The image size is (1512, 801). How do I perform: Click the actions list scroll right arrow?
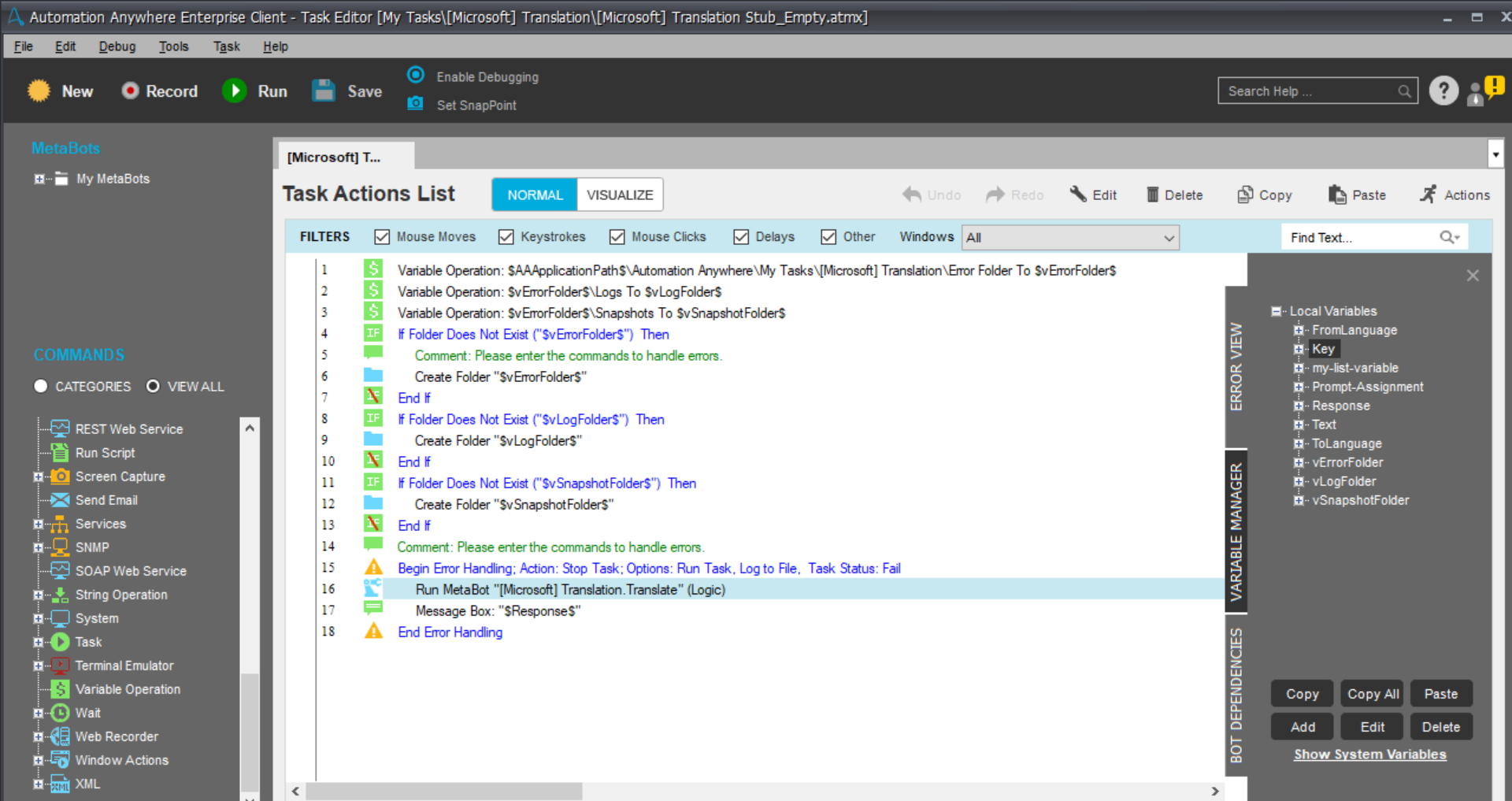click(x=1215, y=791)
